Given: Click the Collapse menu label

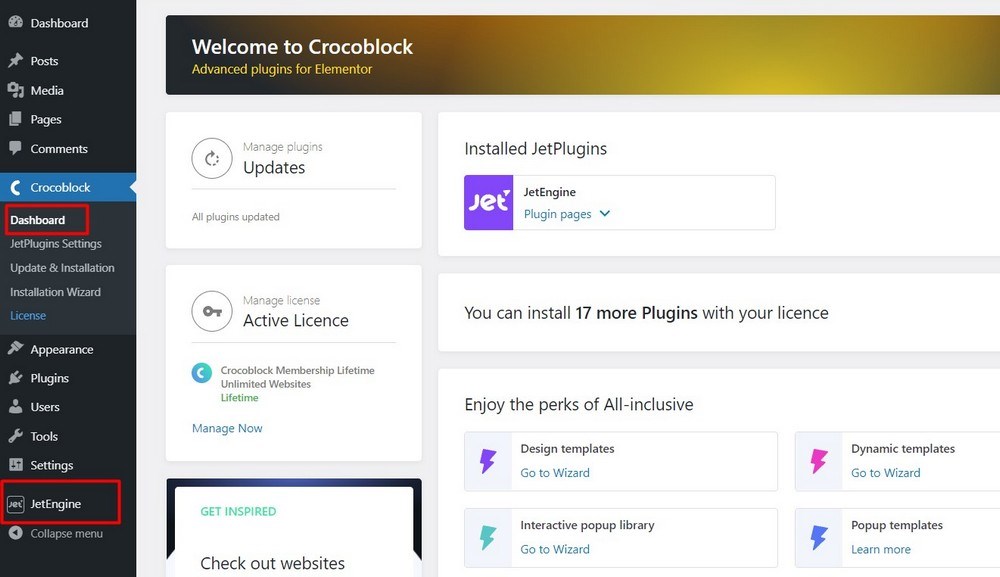Looking at the screenshot, I should (66, 534).
